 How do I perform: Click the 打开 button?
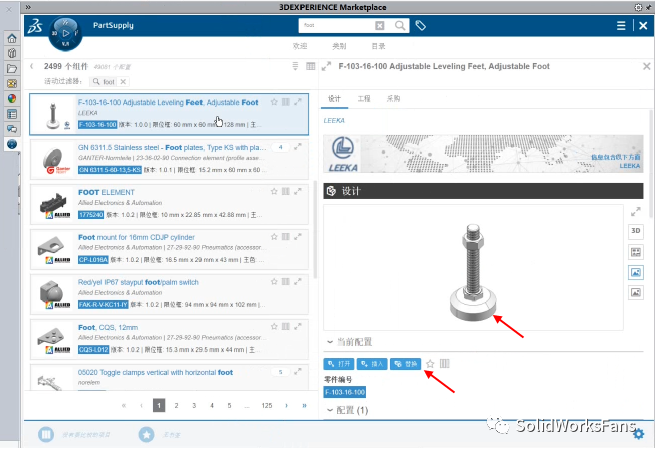338,364
